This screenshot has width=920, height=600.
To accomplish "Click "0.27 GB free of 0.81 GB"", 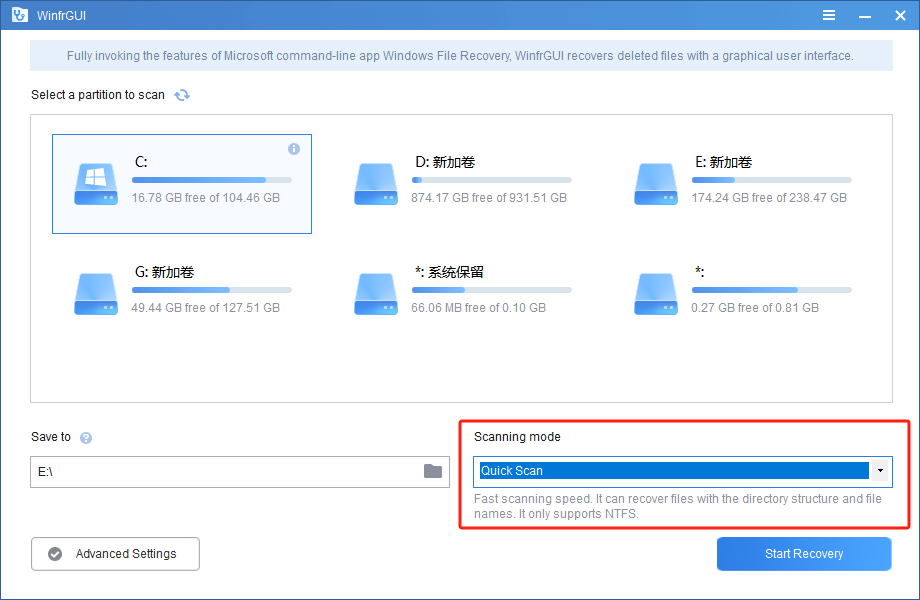I will 755,307.
